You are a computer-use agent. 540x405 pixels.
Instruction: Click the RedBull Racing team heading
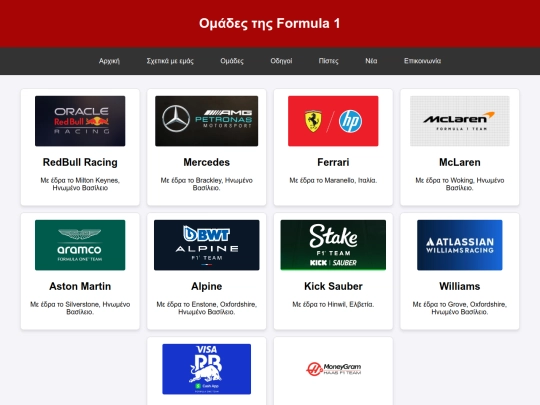[x=80, y=162]
